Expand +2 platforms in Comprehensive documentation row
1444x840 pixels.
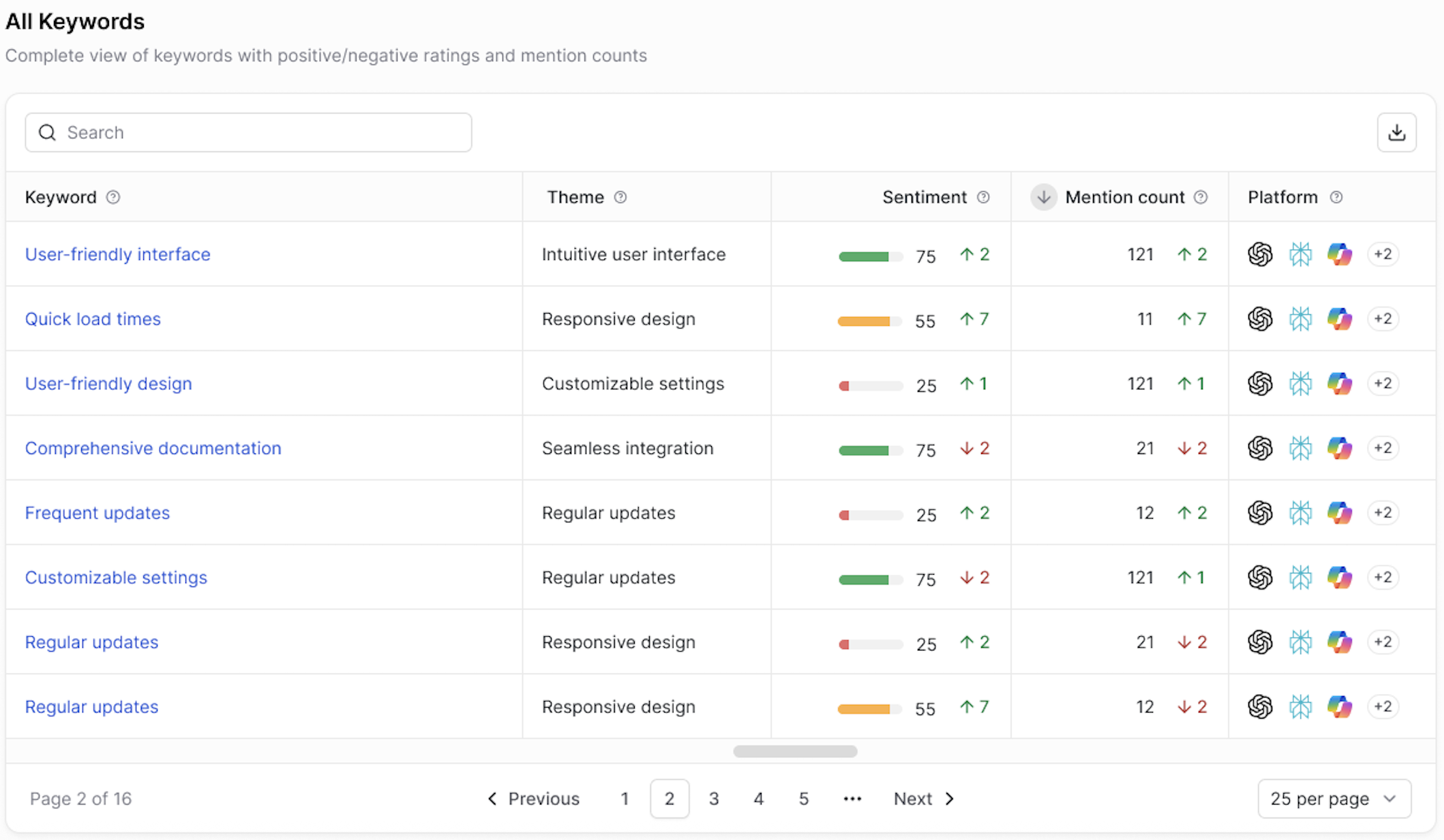coord(1383,448)
